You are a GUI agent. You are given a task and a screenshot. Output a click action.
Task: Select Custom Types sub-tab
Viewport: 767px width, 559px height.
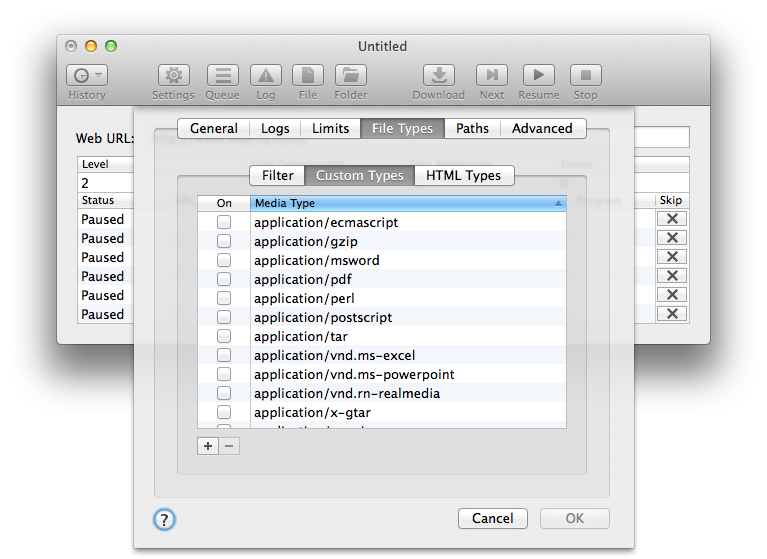coord(360,176)
